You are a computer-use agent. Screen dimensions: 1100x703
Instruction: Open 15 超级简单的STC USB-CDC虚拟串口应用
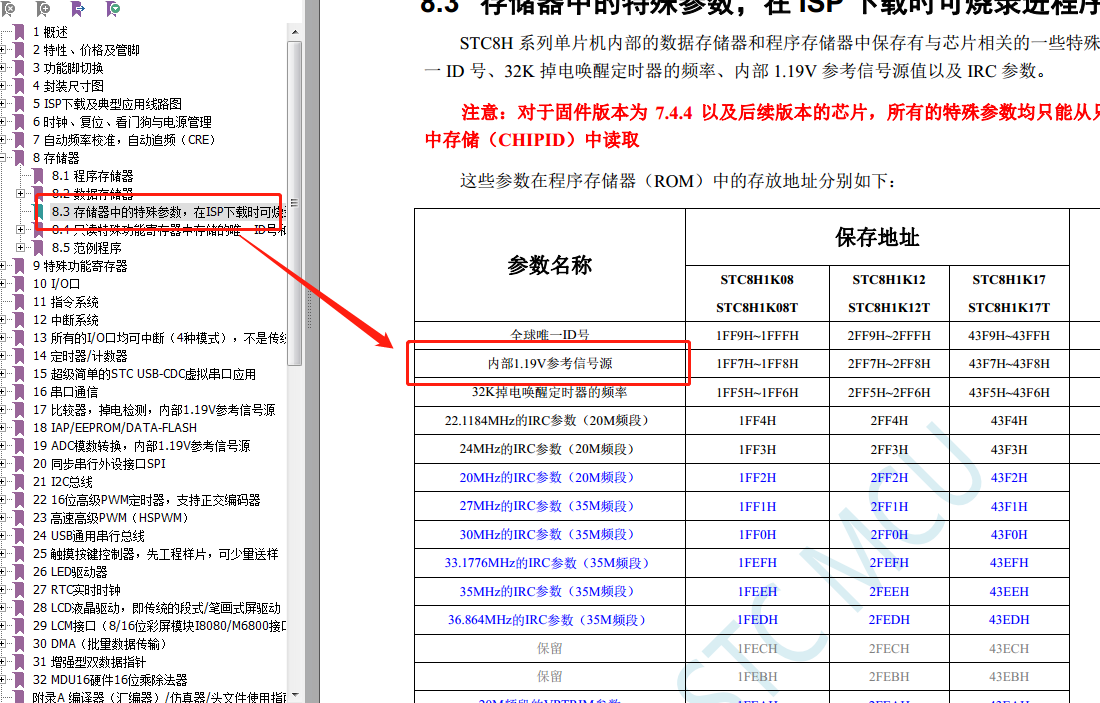[x=145, y=374]
